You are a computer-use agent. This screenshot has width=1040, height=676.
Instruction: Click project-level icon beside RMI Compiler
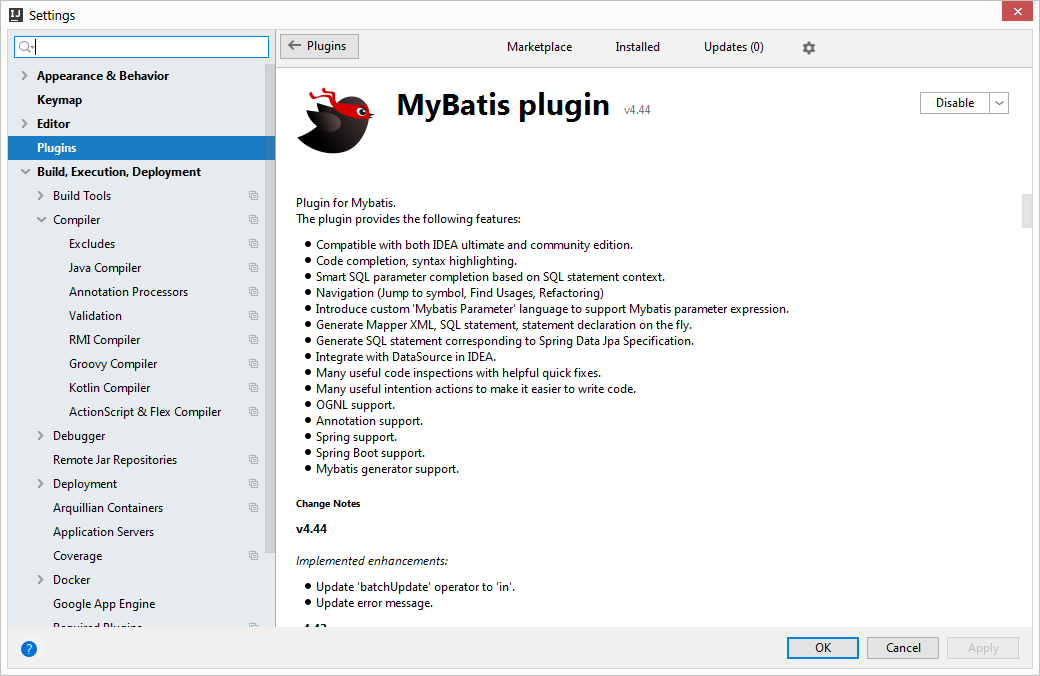(x=253, y=340)
